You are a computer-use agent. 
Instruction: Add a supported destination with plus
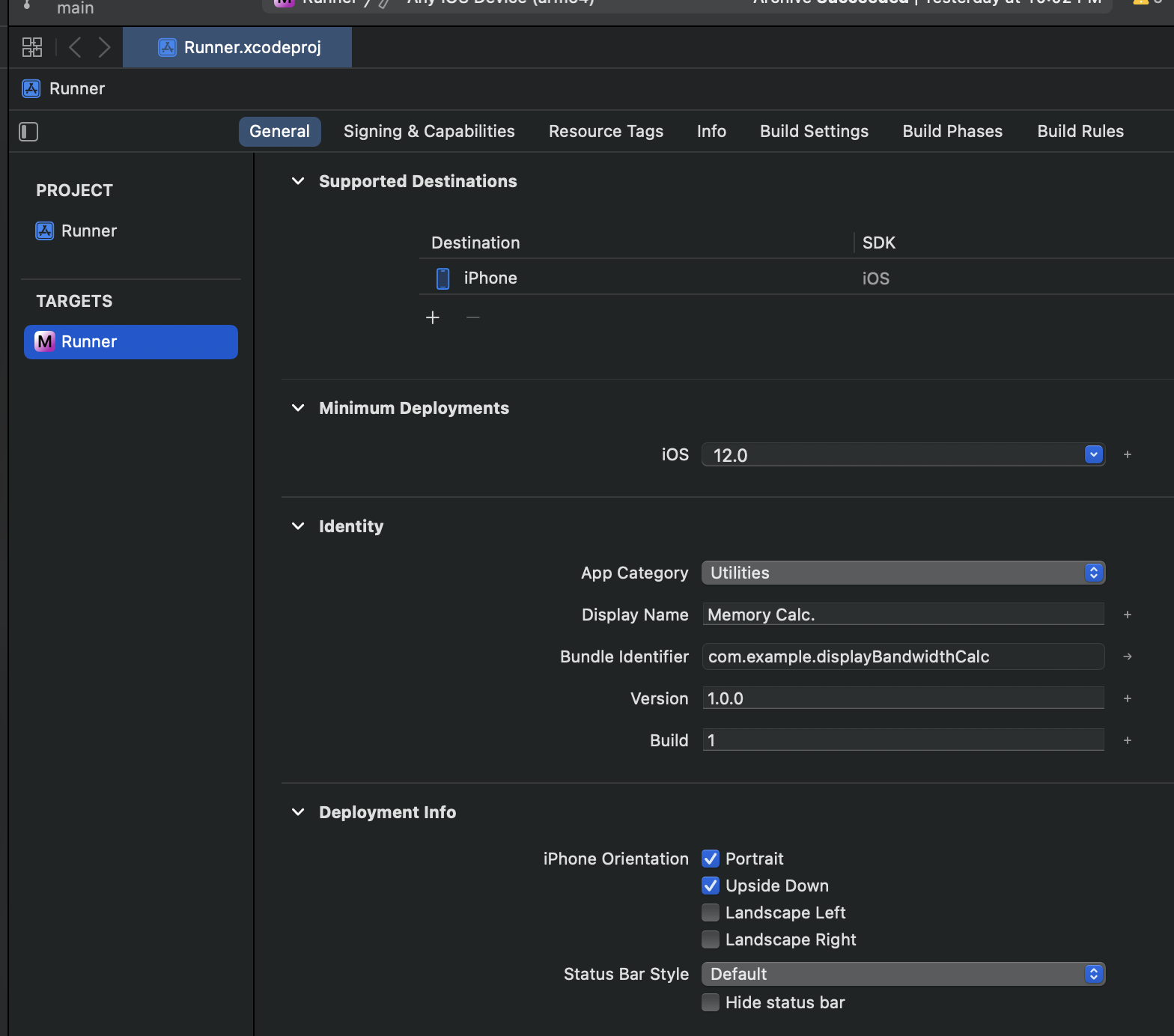click(433, 317)
